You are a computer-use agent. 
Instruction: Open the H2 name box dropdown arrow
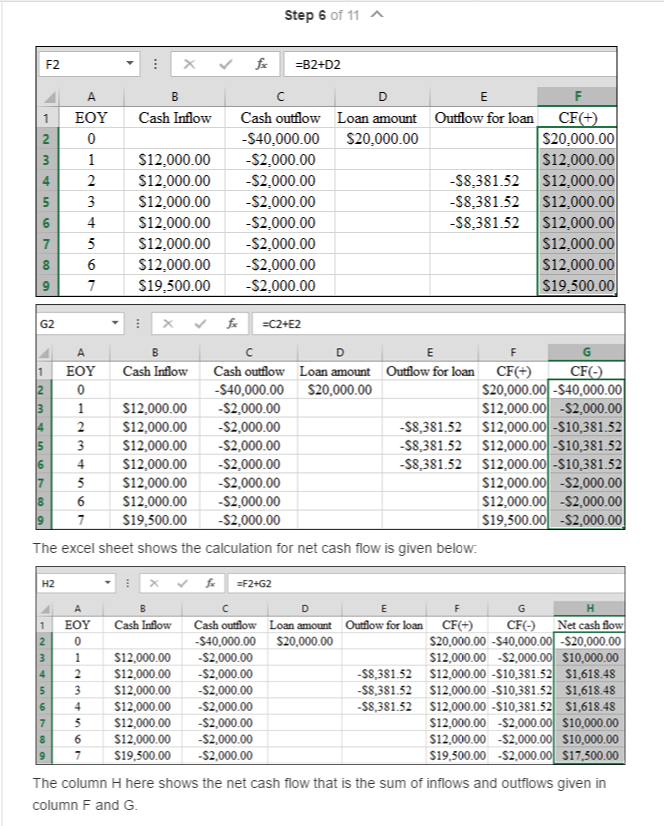(x=108, y=583)
